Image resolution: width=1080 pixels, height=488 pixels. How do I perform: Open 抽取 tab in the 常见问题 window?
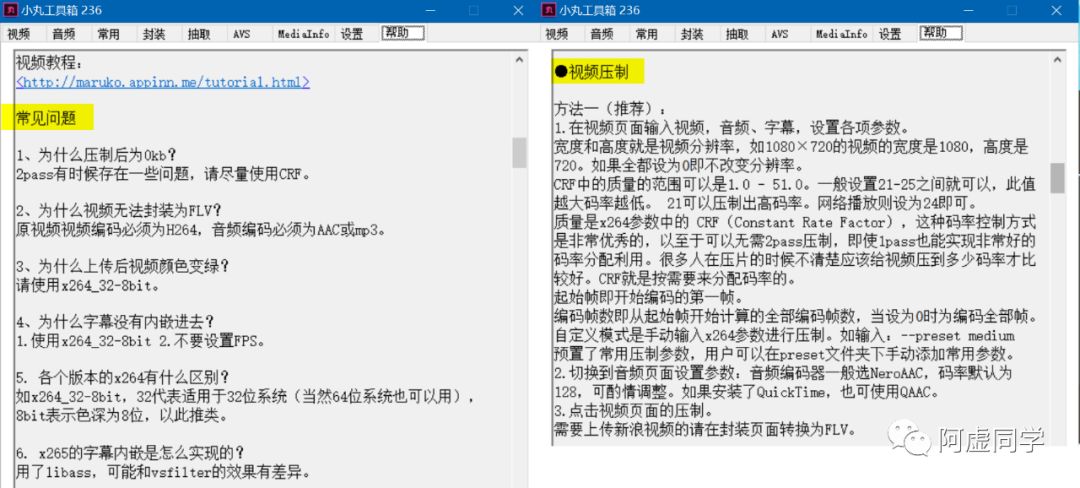click(199, 34)
